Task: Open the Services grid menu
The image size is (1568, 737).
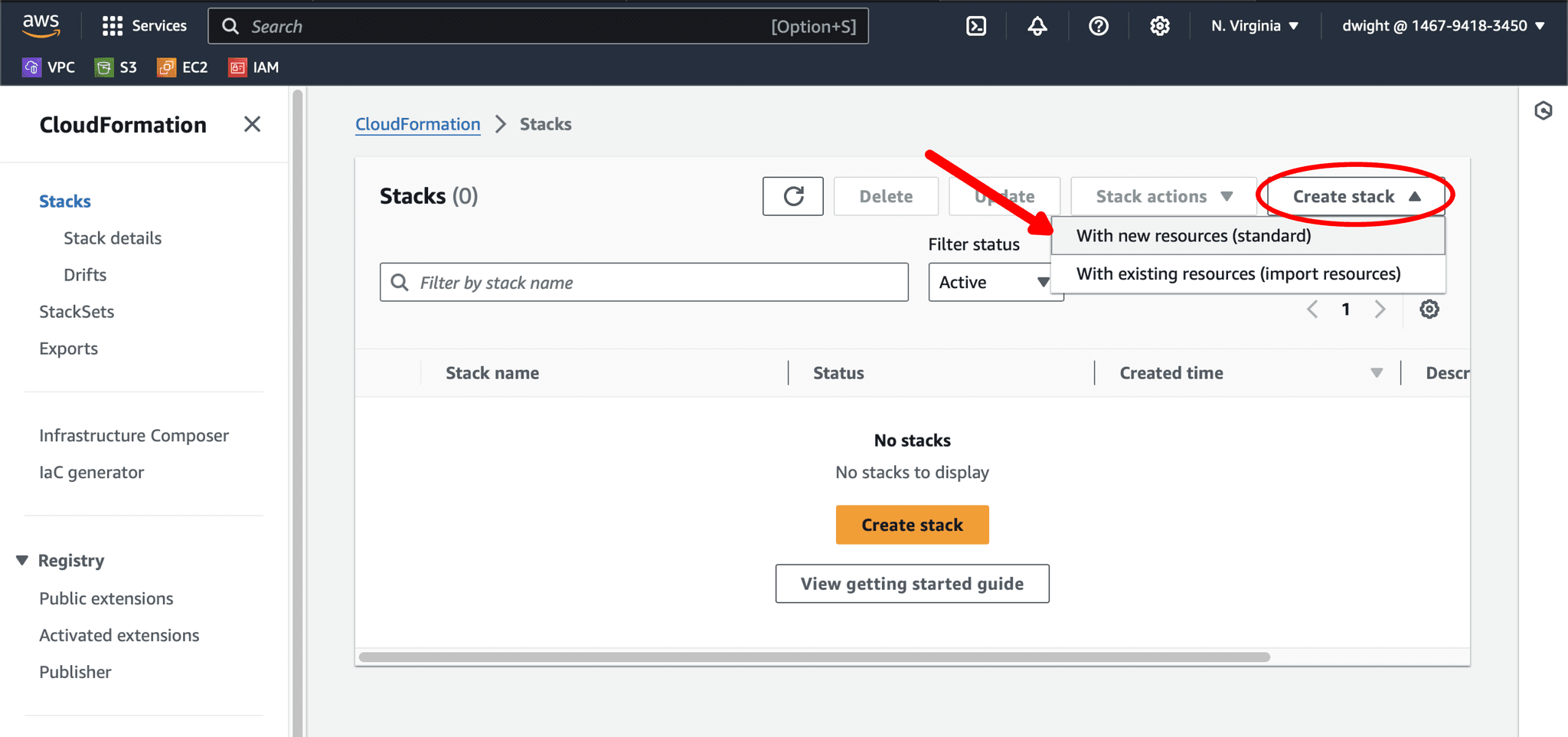Action: tap(145, 26)
